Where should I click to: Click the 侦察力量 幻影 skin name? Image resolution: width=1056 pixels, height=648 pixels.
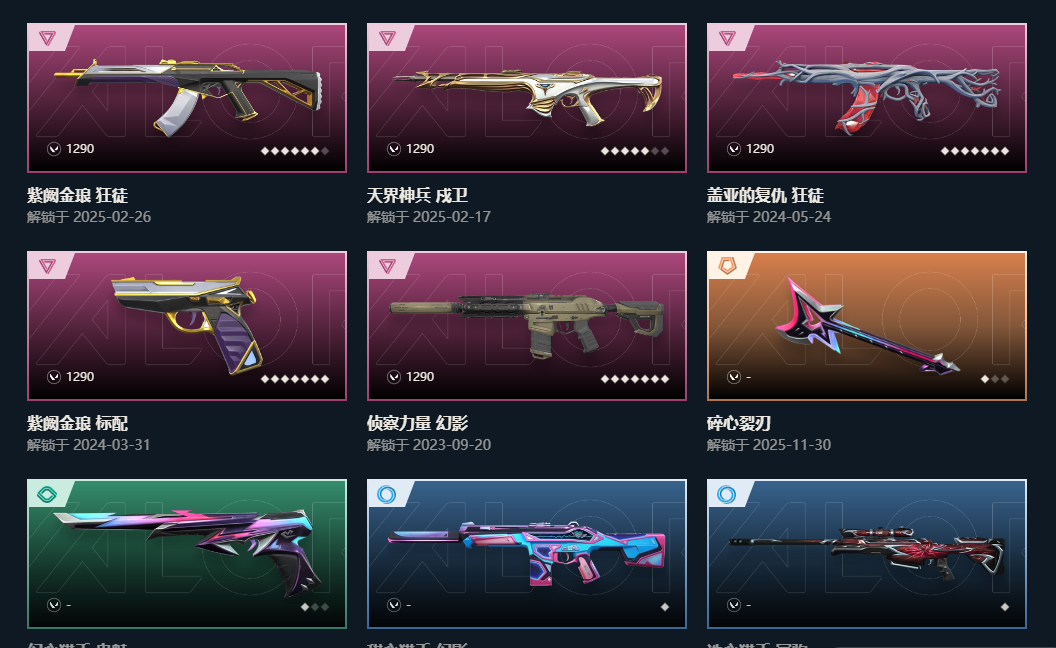click(418, 423)
